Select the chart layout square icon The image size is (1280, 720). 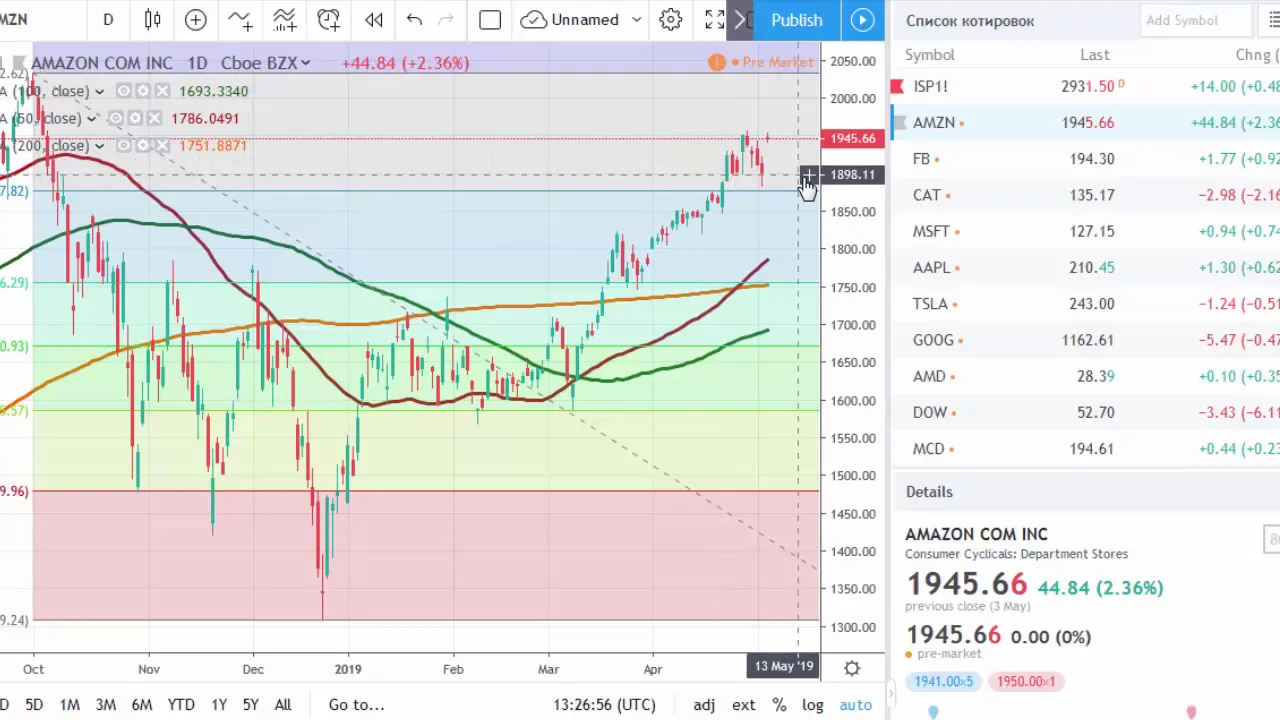[x=490, y=19]
